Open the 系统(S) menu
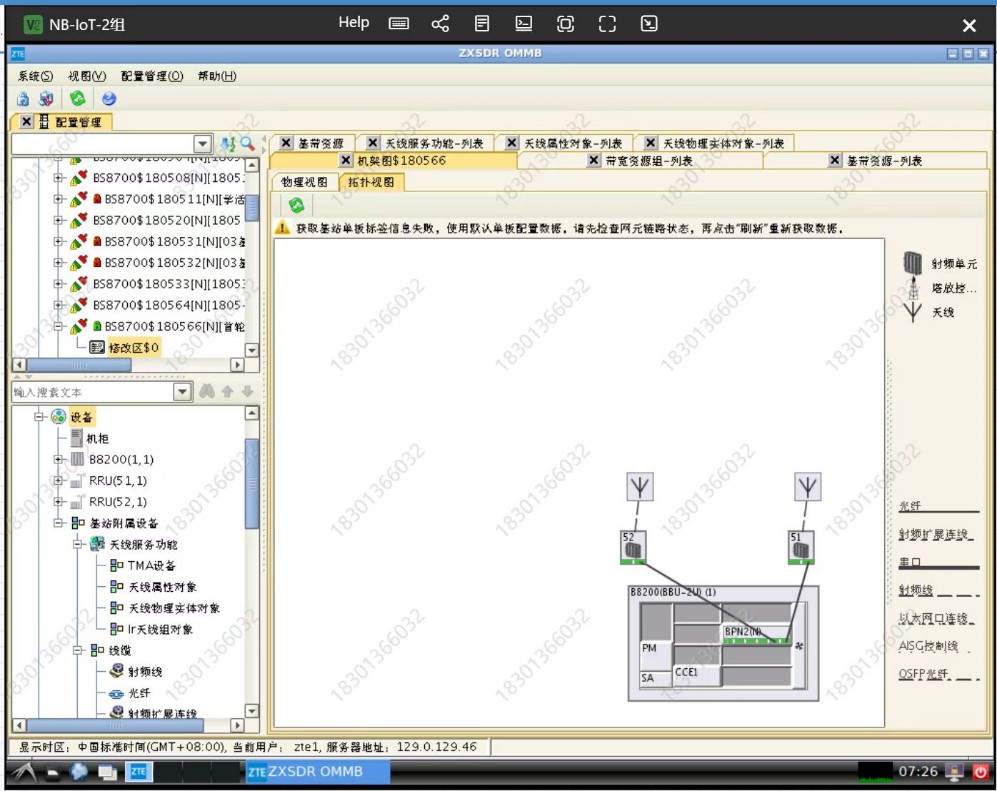This screenshot has width=997, height=791. (x=36, y=76)
